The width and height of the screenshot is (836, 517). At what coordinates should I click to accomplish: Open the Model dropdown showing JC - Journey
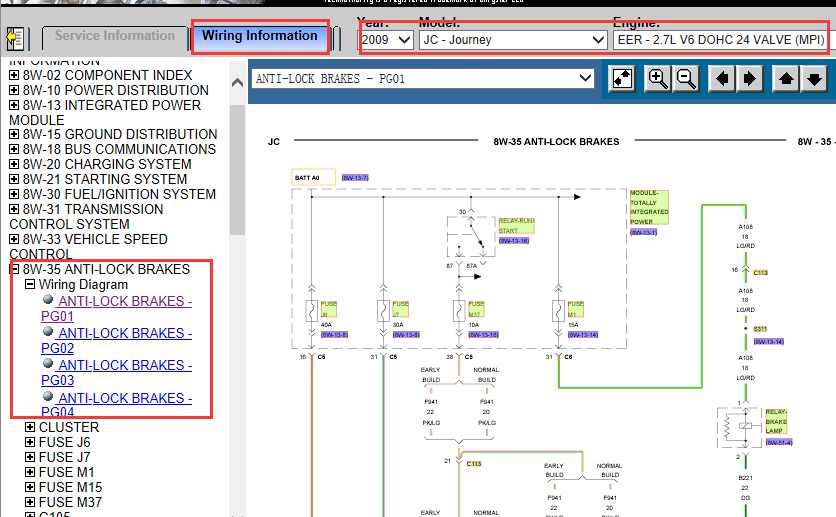(x=513, y=40)
